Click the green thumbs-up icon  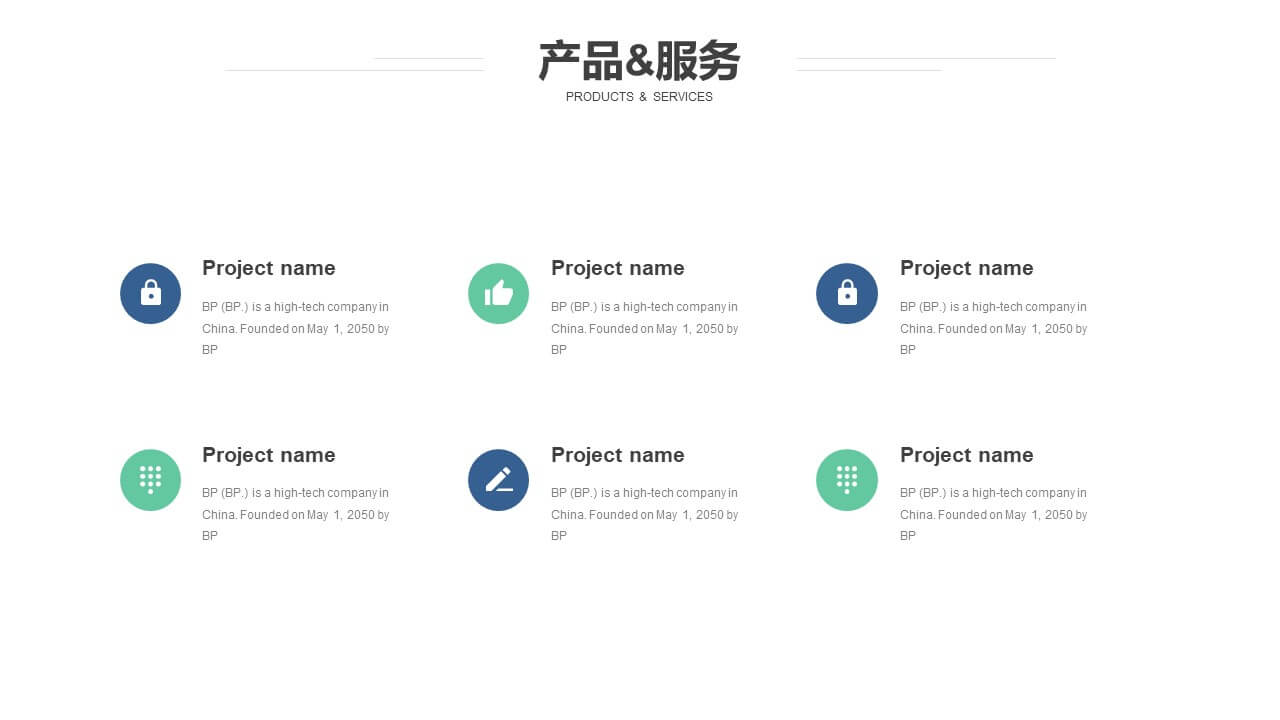(x=498, y=293)
